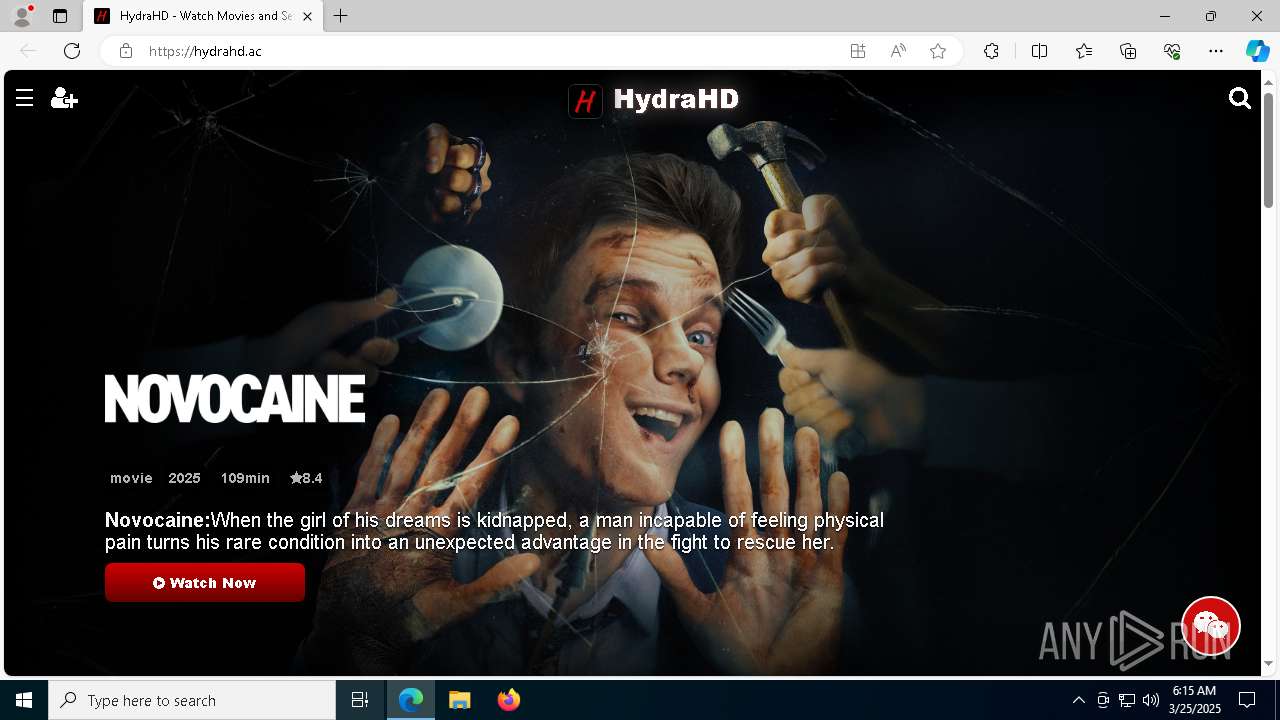Close the HydraHD browser tab

(307, 16)
